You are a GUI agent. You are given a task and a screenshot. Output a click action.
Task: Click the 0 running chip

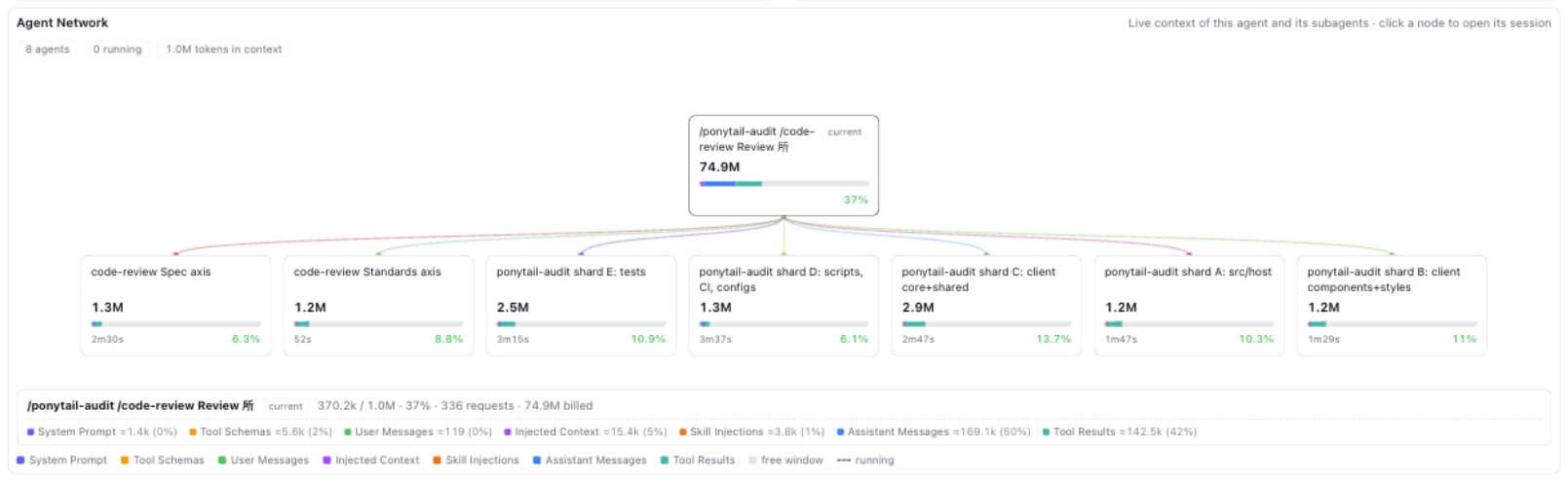click(117, 49)
